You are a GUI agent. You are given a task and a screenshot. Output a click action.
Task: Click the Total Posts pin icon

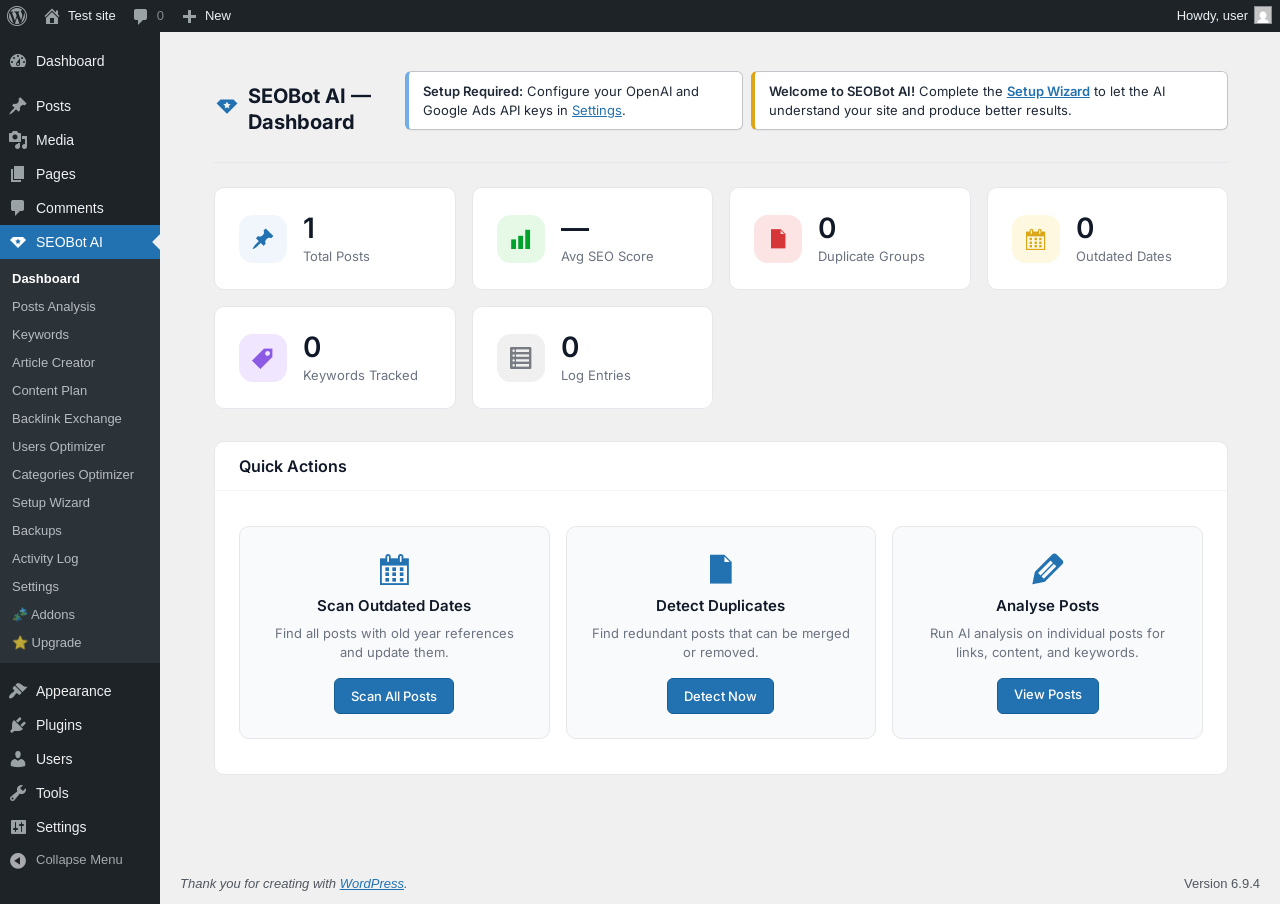coord(263,239)
